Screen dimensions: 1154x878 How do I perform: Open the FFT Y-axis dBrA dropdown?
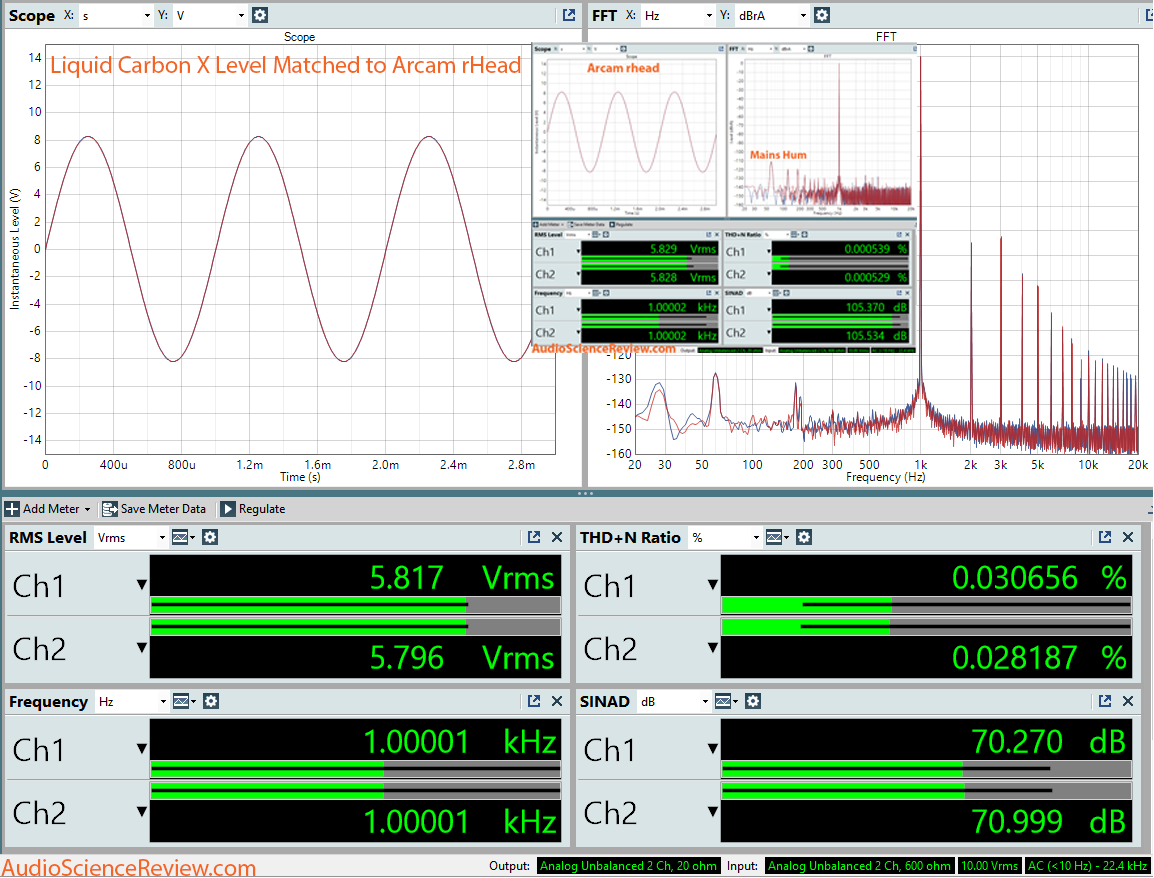(772, 15)
